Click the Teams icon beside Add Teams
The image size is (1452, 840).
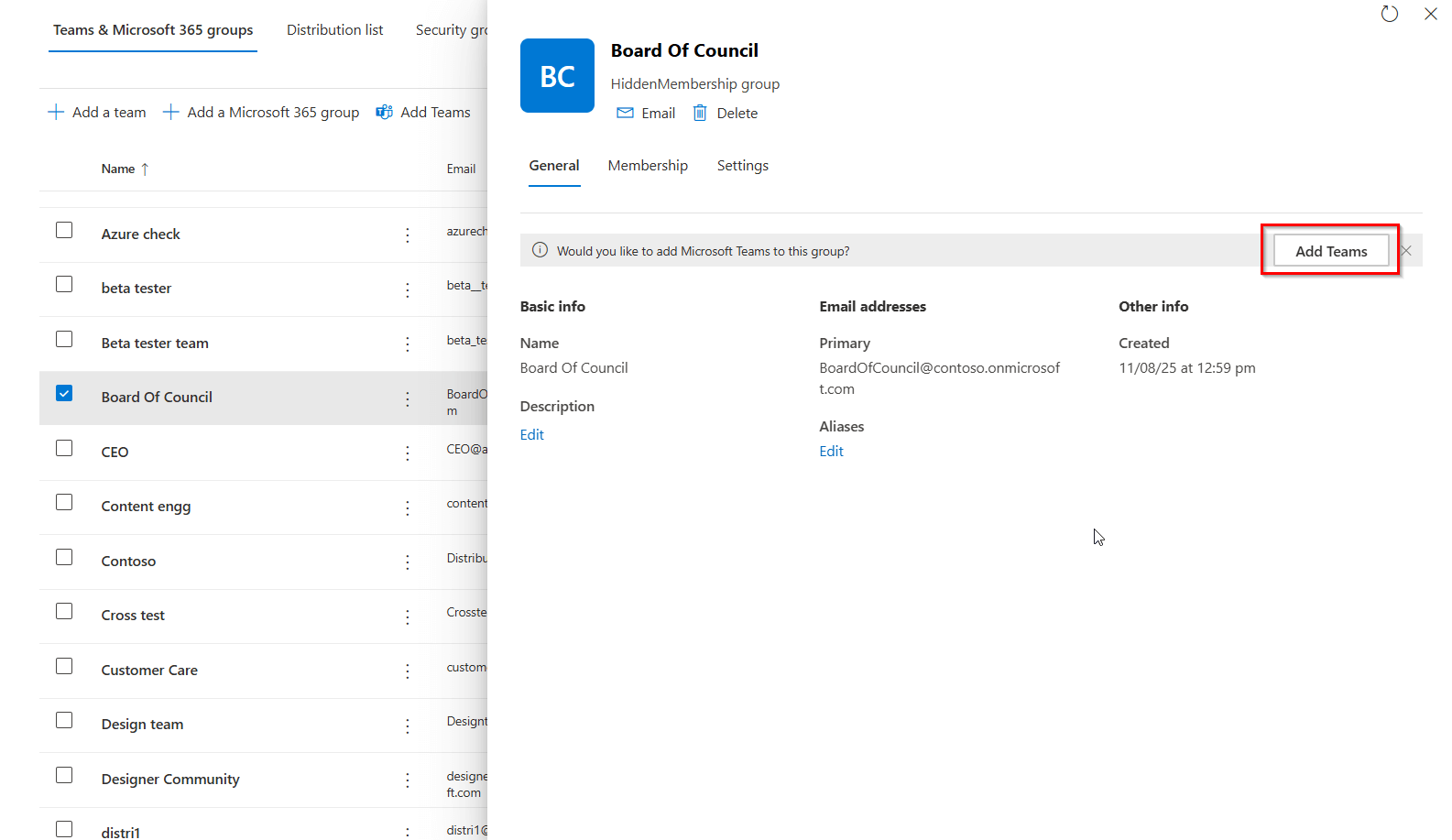click(385, 112)
